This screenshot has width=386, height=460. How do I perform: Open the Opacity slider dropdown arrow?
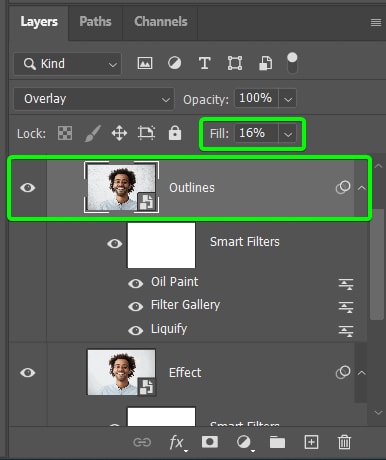tap(288, 99)
